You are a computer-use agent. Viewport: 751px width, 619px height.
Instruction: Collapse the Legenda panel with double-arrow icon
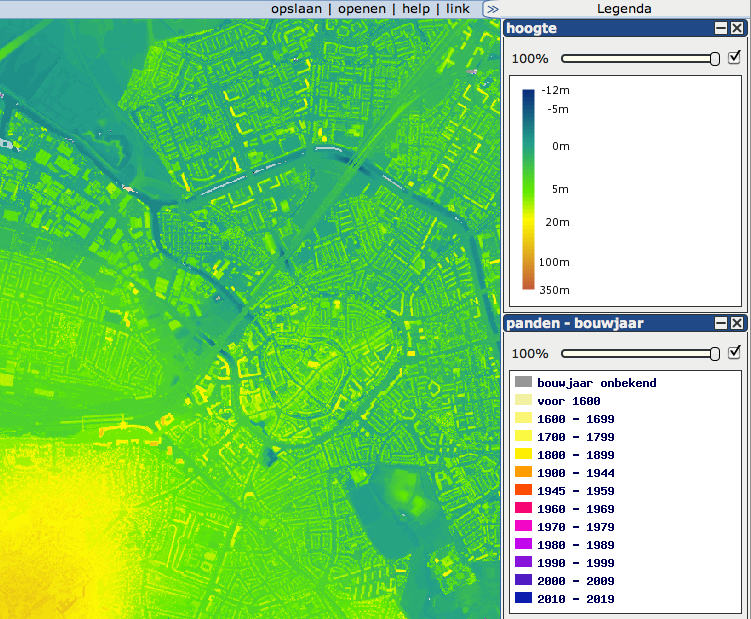[492, 9]
